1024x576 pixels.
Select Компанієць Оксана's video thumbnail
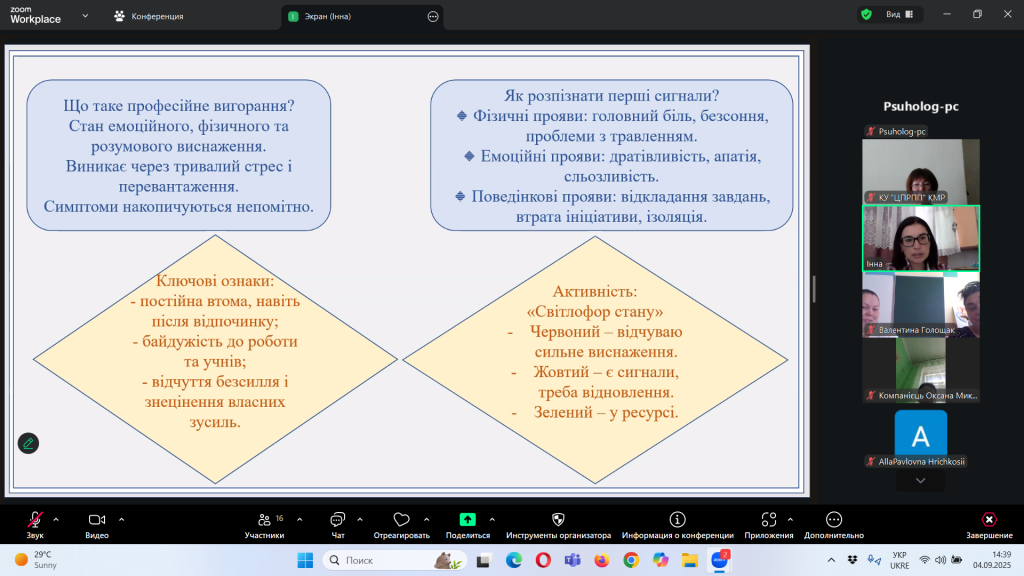click(x=921, y=370)
